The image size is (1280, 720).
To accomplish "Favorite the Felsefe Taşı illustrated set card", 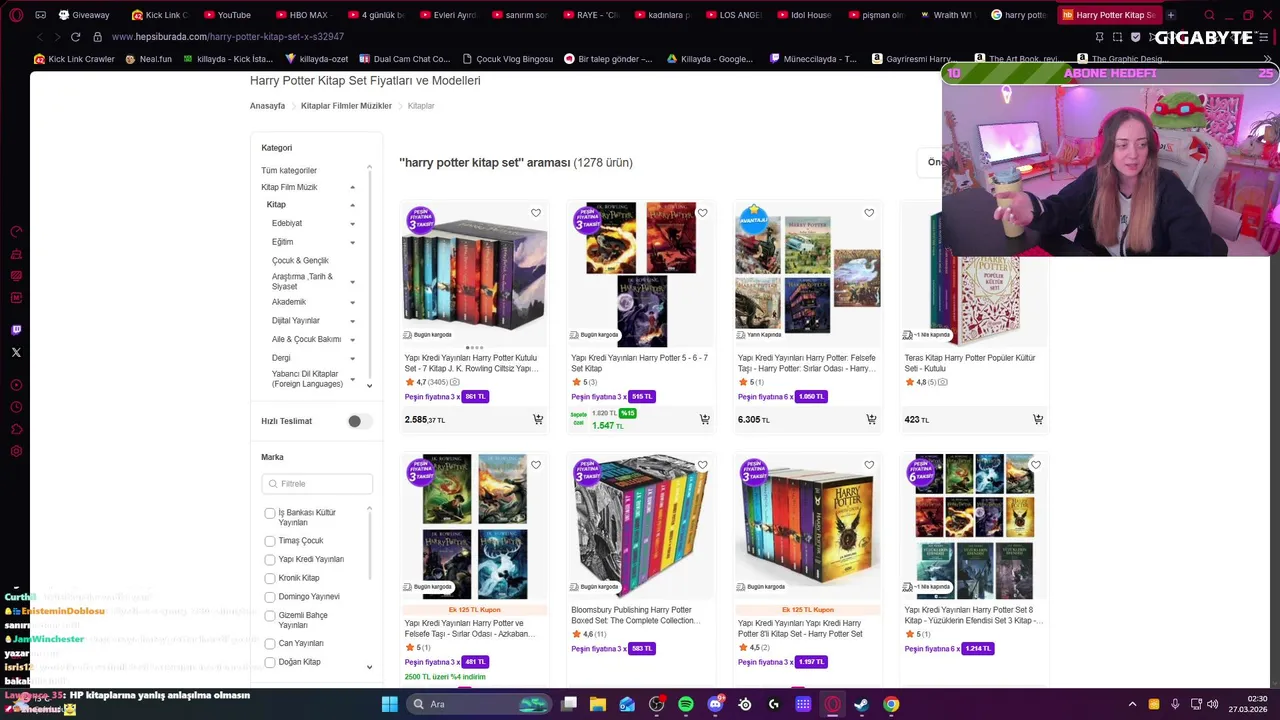I will click(869, 213).
